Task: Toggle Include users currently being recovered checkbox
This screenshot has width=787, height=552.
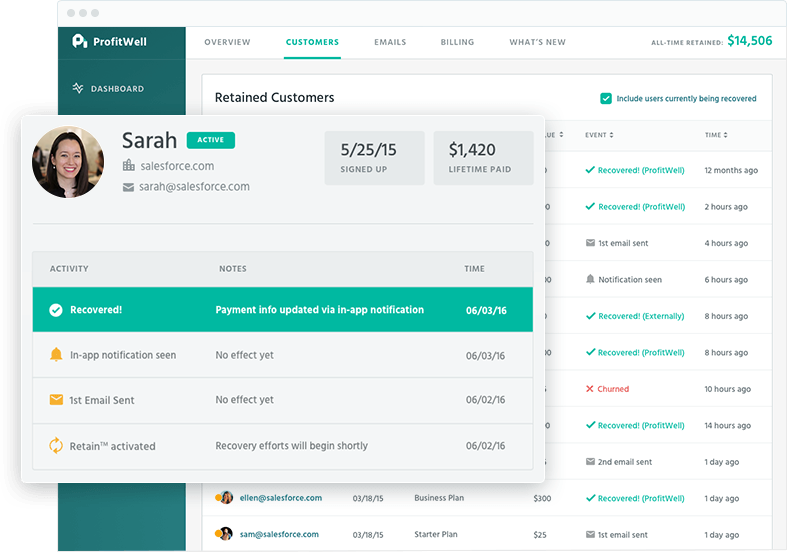Action: 606,98
